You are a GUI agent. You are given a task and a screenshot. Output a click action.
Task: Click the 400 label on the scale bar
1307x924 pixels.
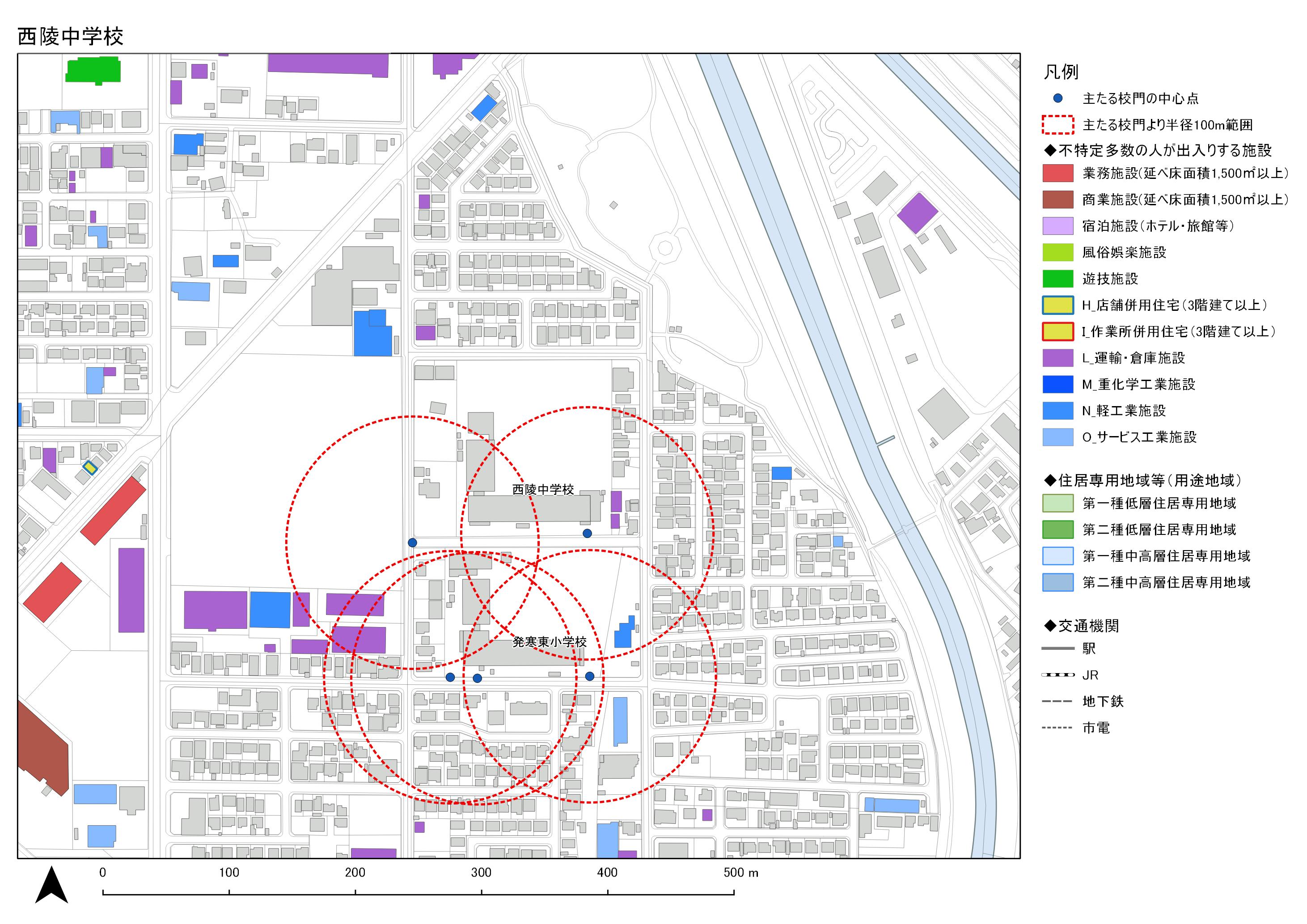pyautogui.click(x=607, y=872)
